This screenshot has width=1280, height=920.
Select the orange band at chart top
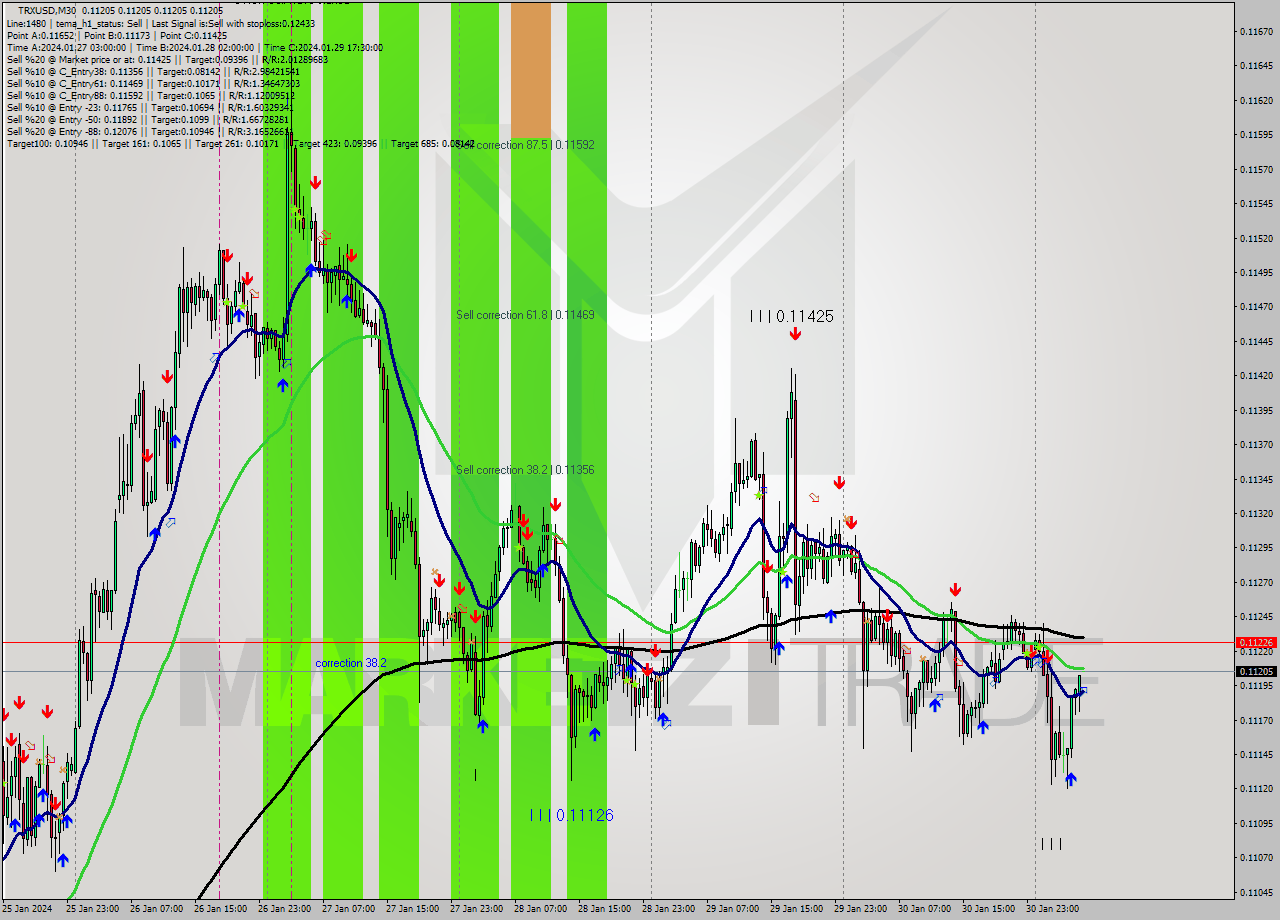[x=530, y=69]
